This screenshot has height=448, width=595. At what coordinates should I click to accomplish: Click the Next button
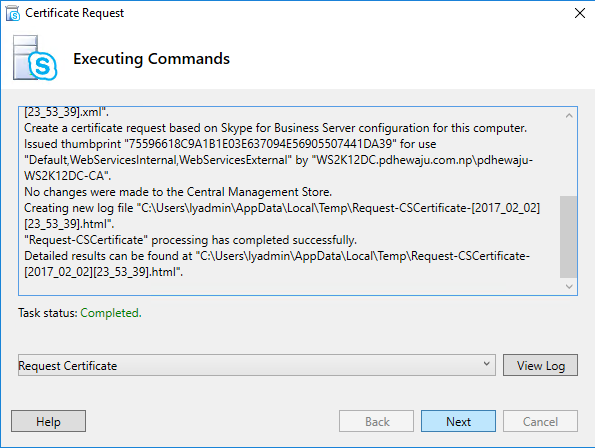click(x=458, y=421)
